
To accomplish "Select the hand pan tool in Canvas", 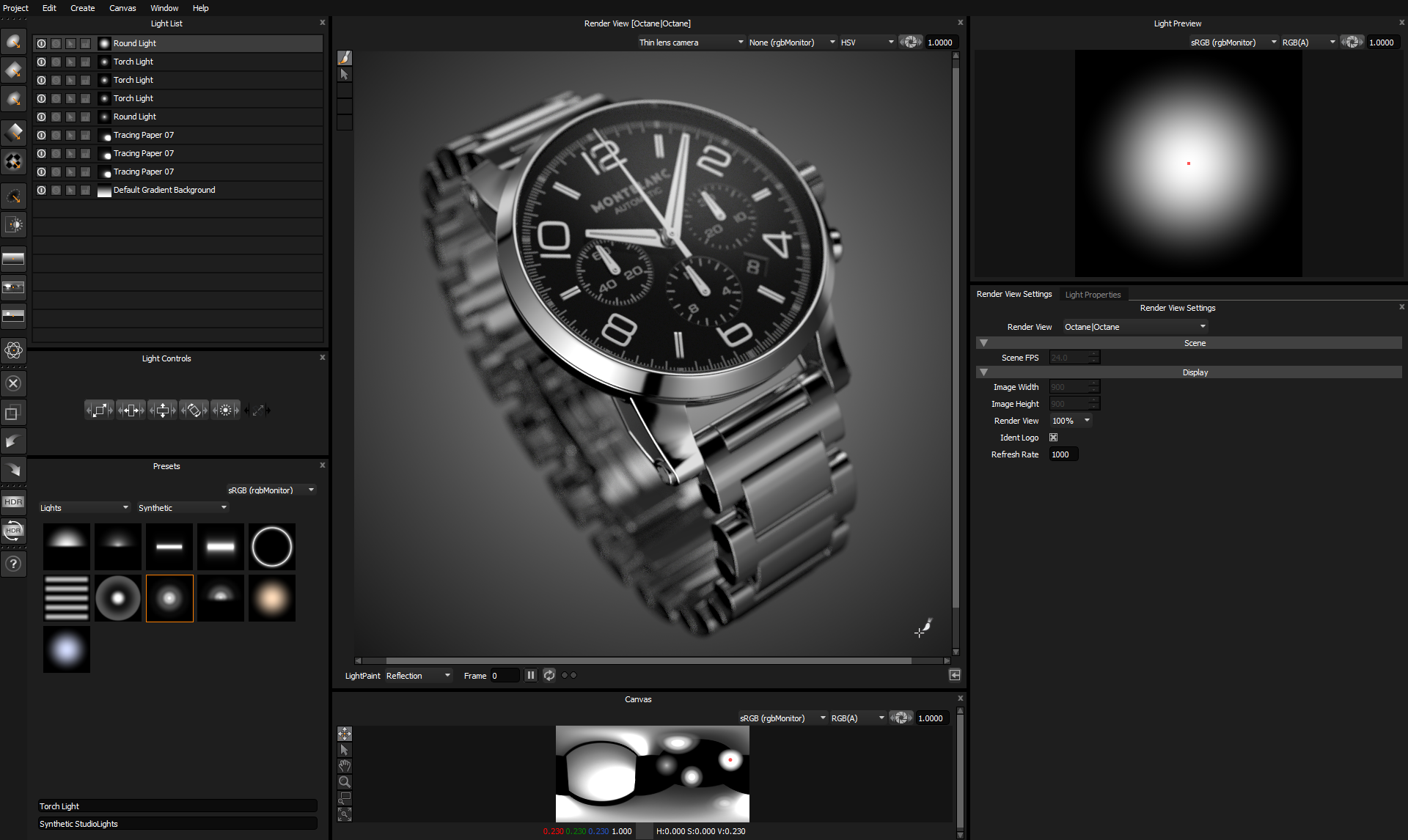I will (x=345, y=766).
